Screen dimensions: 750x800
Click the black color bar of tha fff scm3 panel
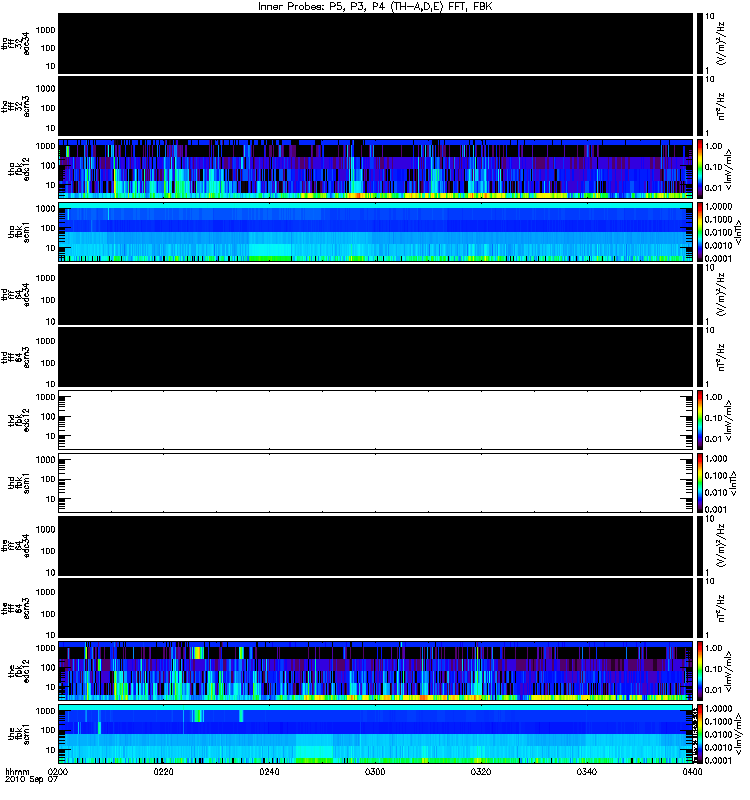pos(700,106)
